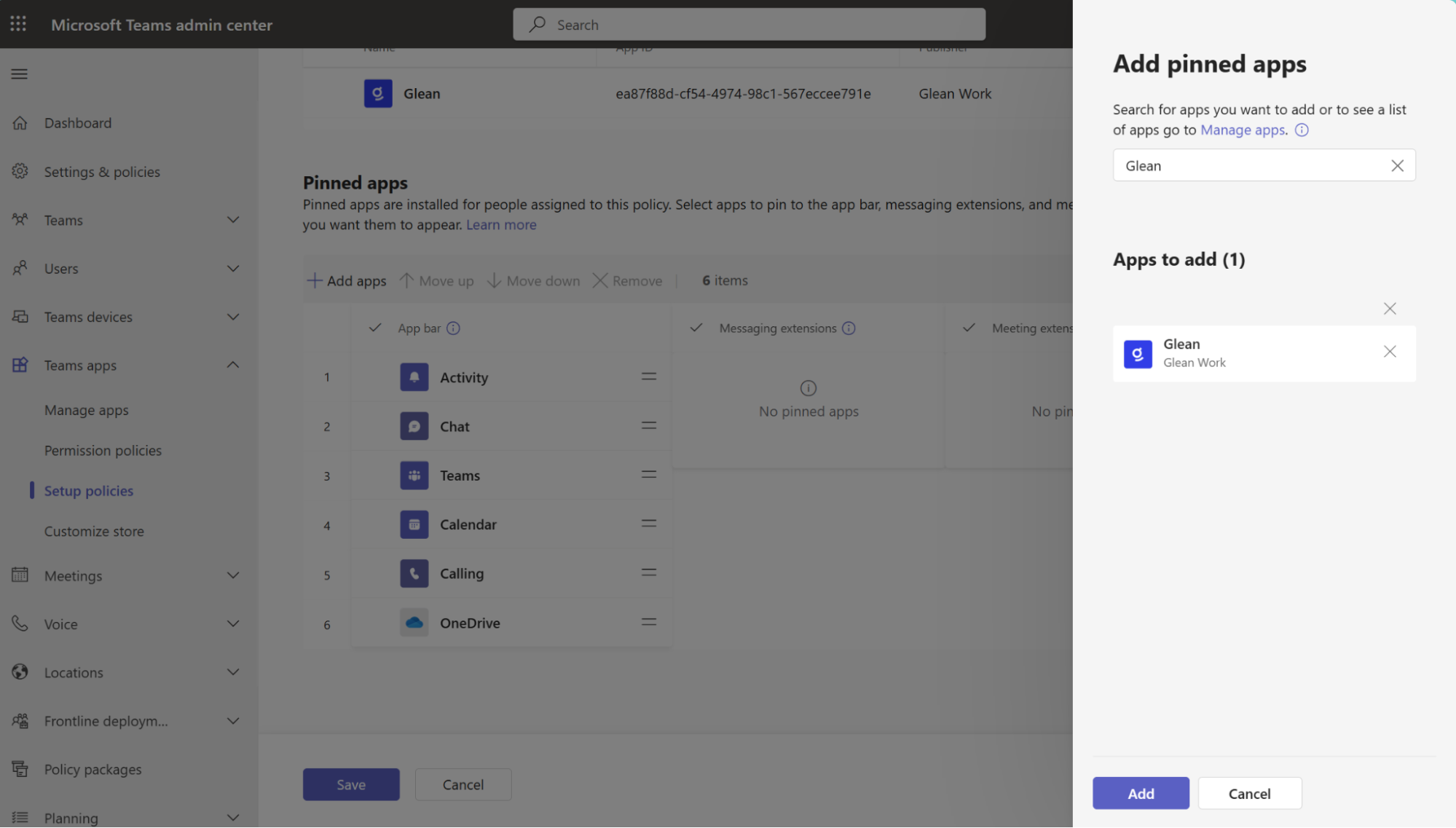The image size is (1456, 828).
Task: Click the Planning list icon
Action: (x=20, y=817)
